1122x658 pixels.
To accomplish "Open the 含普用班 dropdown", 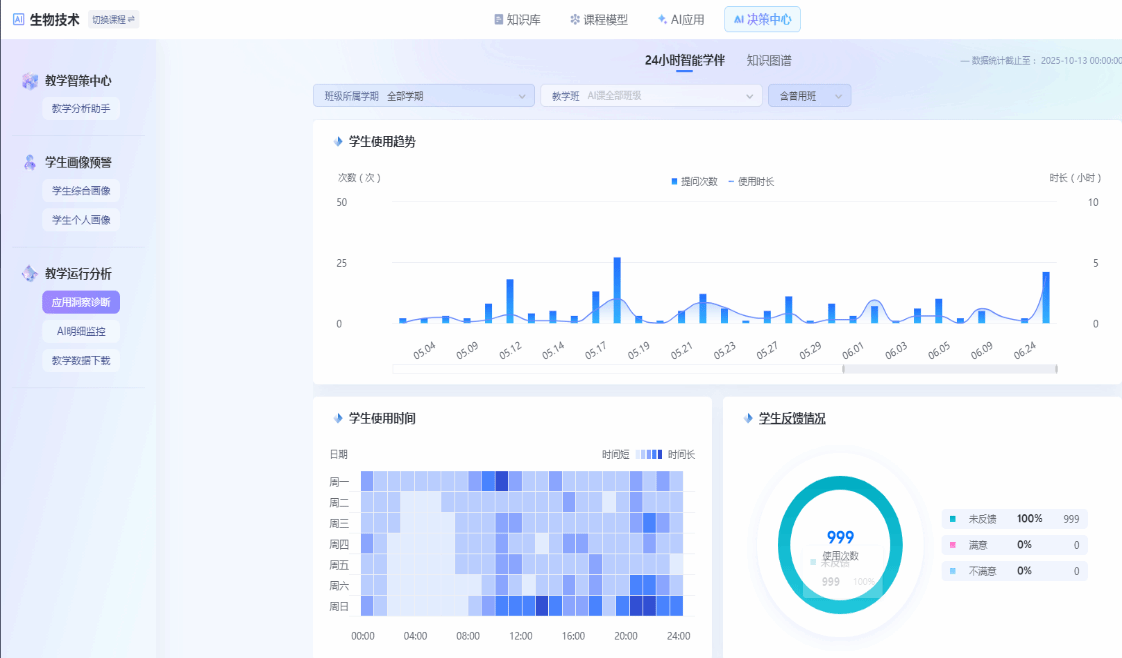I will [x=809, y=96].
